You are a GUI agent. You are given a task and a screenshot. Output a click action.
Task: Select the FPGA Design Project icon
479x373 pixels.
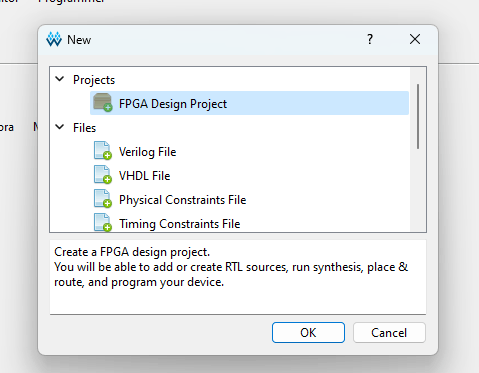pyautogui.click(x=102, y=103)
